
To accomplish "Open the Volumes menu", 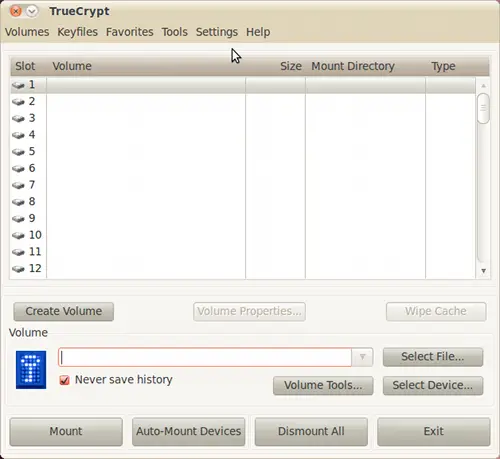I will pos(27,32).
